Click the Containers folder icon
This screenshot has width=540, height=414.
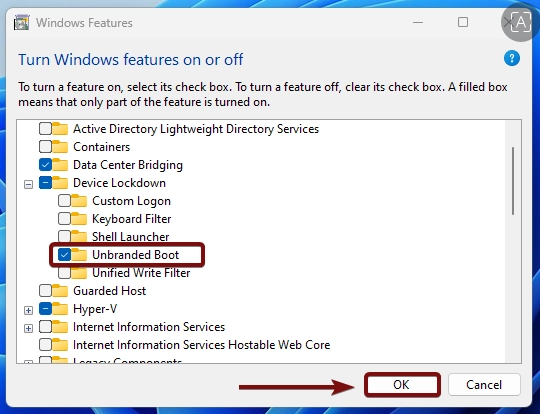click(60, 147)
